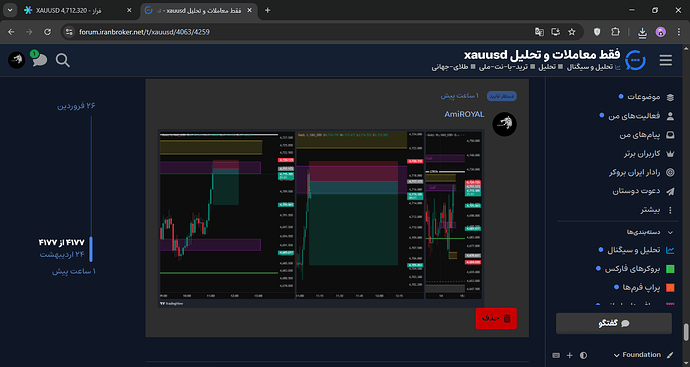Screen dimensions: 690x367
Task: Open the TradingView chart image
Action: 321,218
